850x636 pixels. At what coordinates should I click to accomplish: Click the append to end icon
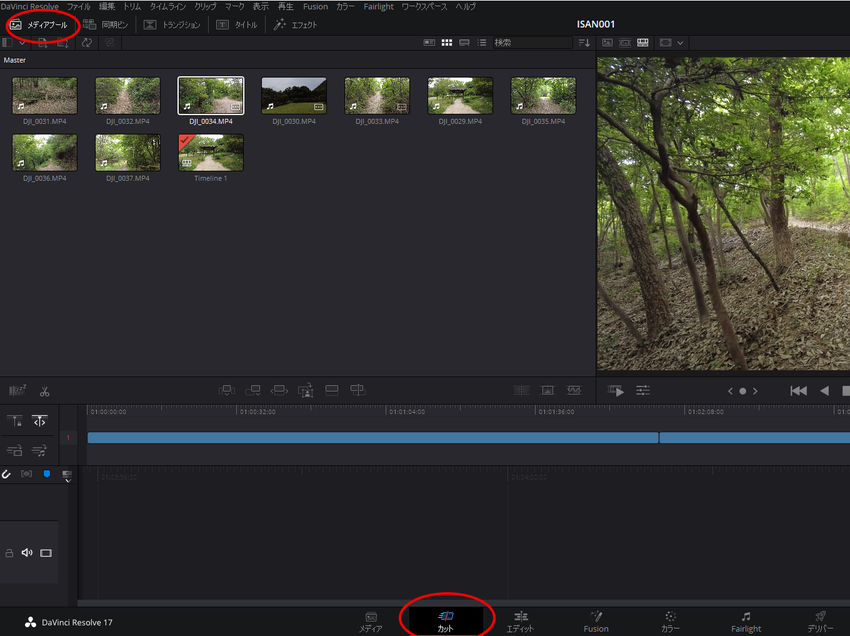click(253, 390)
